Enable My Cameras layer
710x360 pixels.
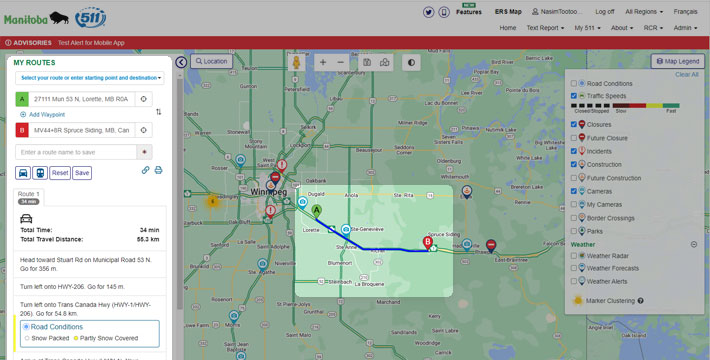point(574,205)
